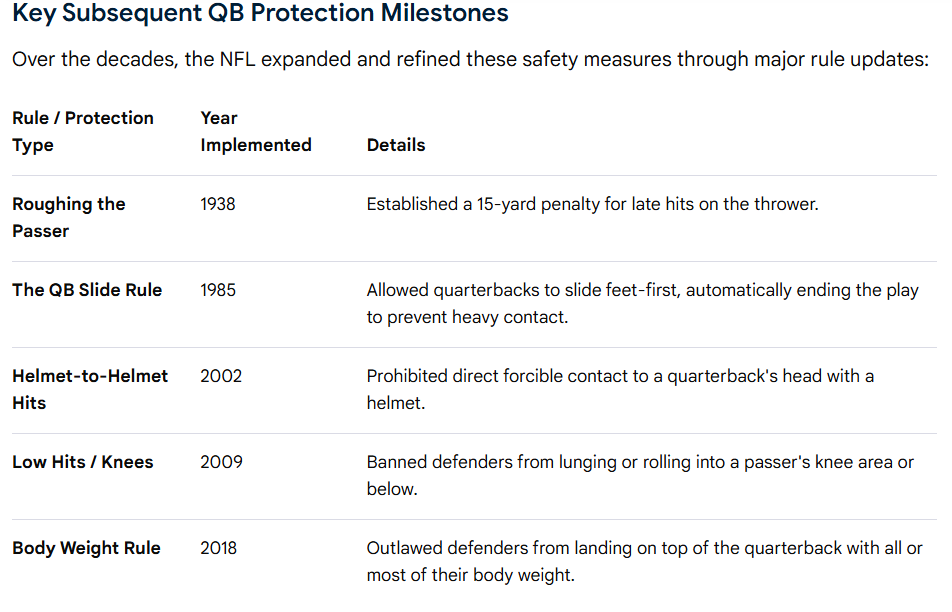Click the 'Year Implemented' column header
Viewport: 952px width, 612px height.
coord(256,131)
